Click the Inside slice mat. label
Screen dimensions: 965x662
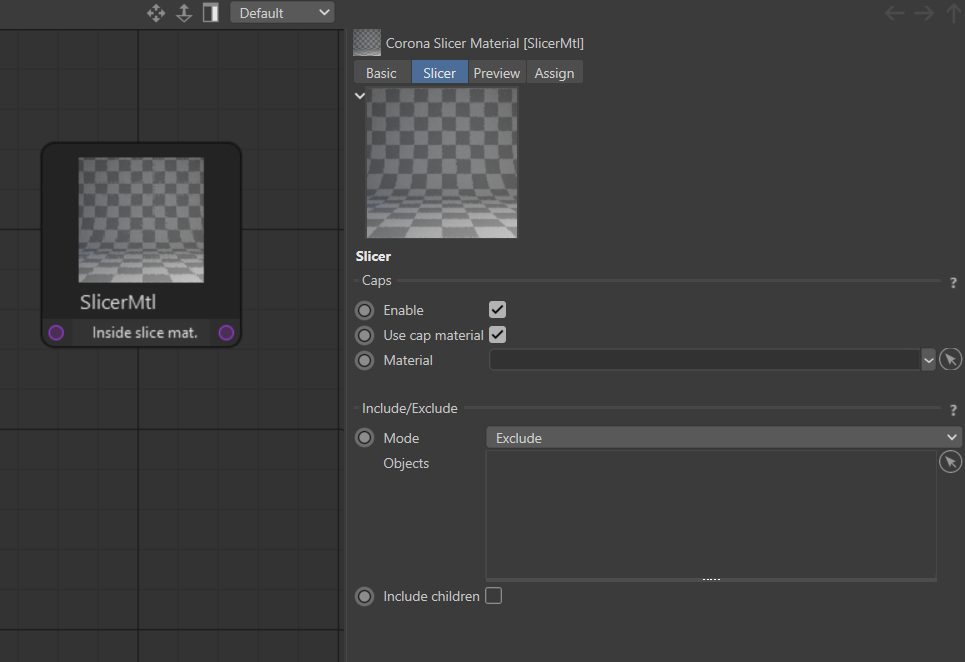point(145,333)
